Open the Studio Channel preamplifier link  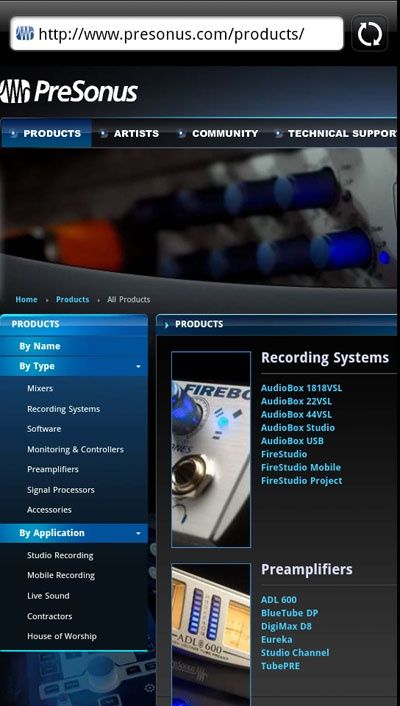pos(295,652)
